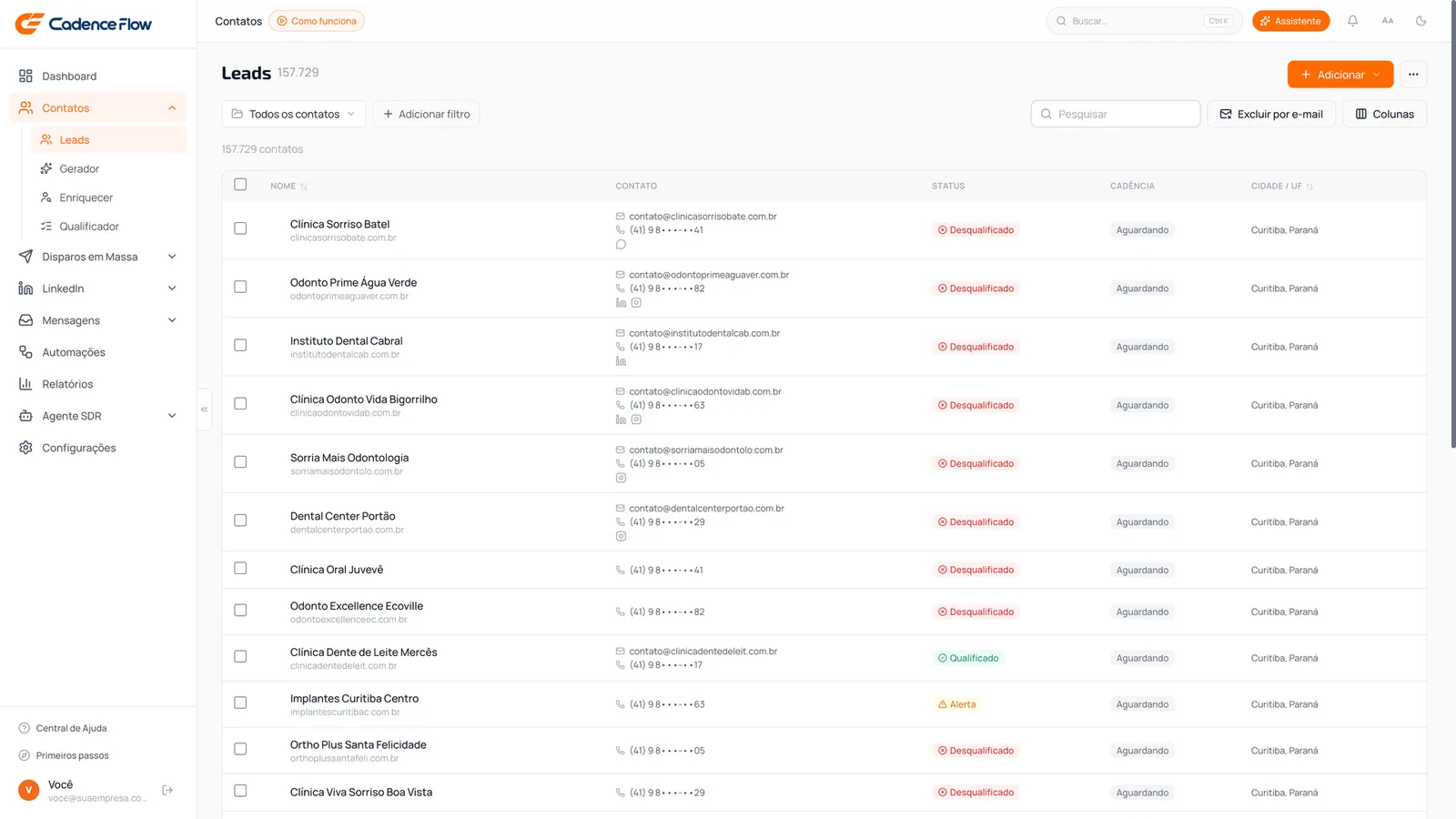The image size is (1456, 819).
Task: Open Instagram icon for Clínica Odonto Vida Bigorrilho
Action: tap(636, 420)
